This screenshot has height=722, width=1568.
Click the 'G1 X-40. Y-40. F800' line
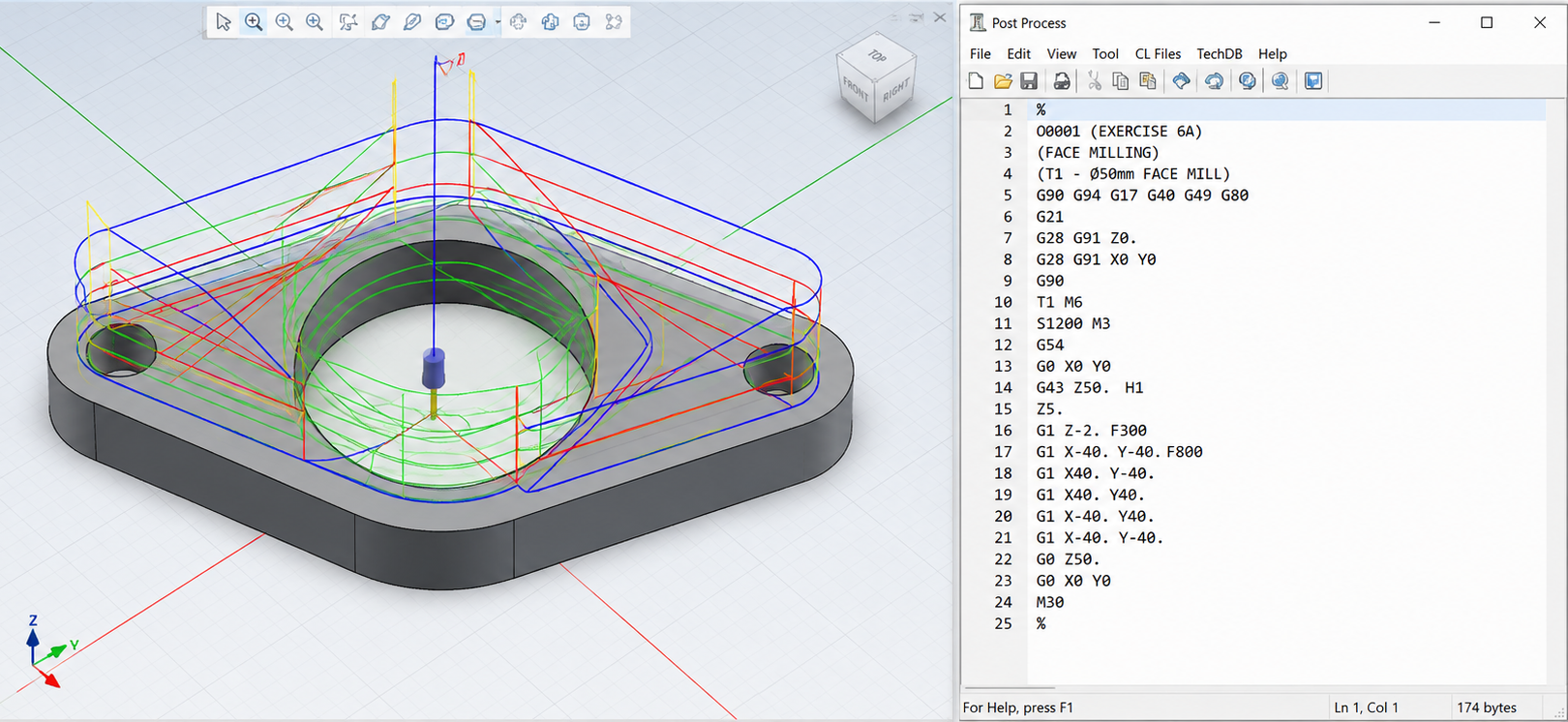(1119, 452)
